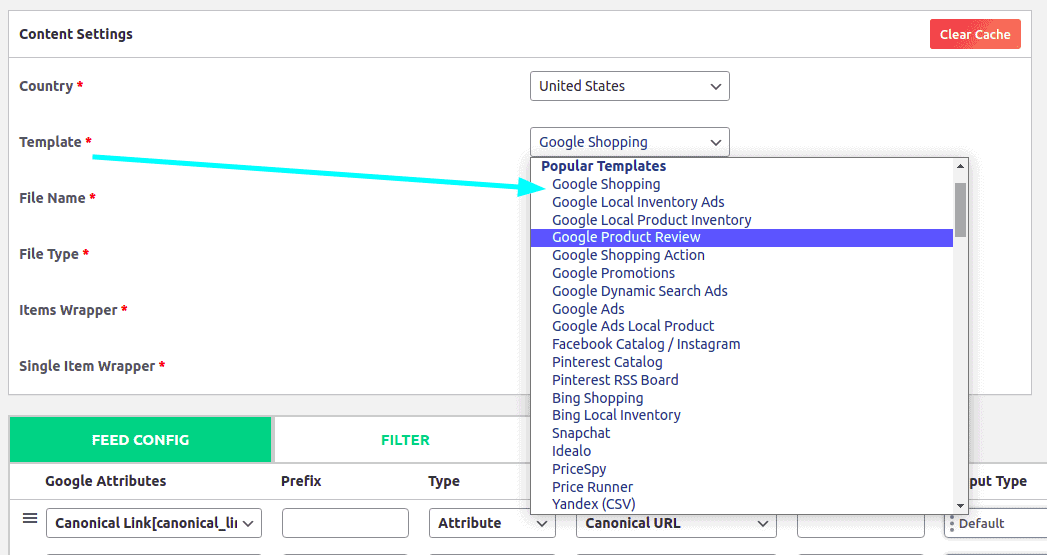Open the FILTER tab
Viewport: 1047px width, 555px height.
405,440
